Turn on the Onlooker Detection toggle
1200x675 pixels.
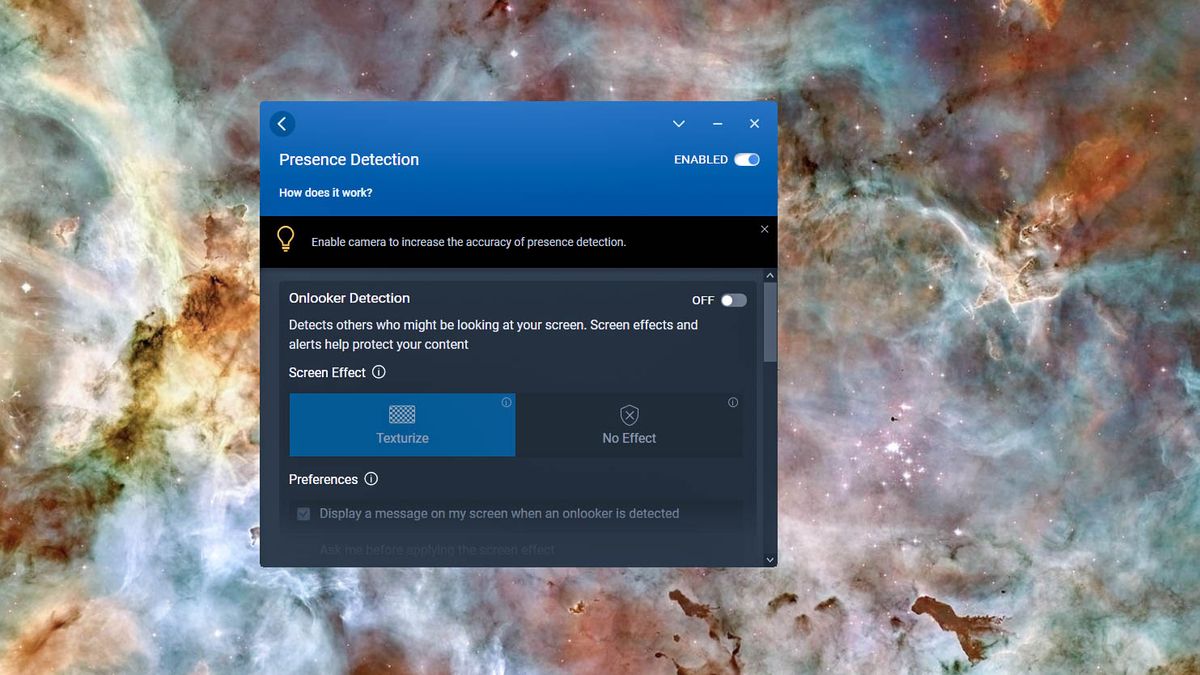pyautogui.click(x=734, y=300)
